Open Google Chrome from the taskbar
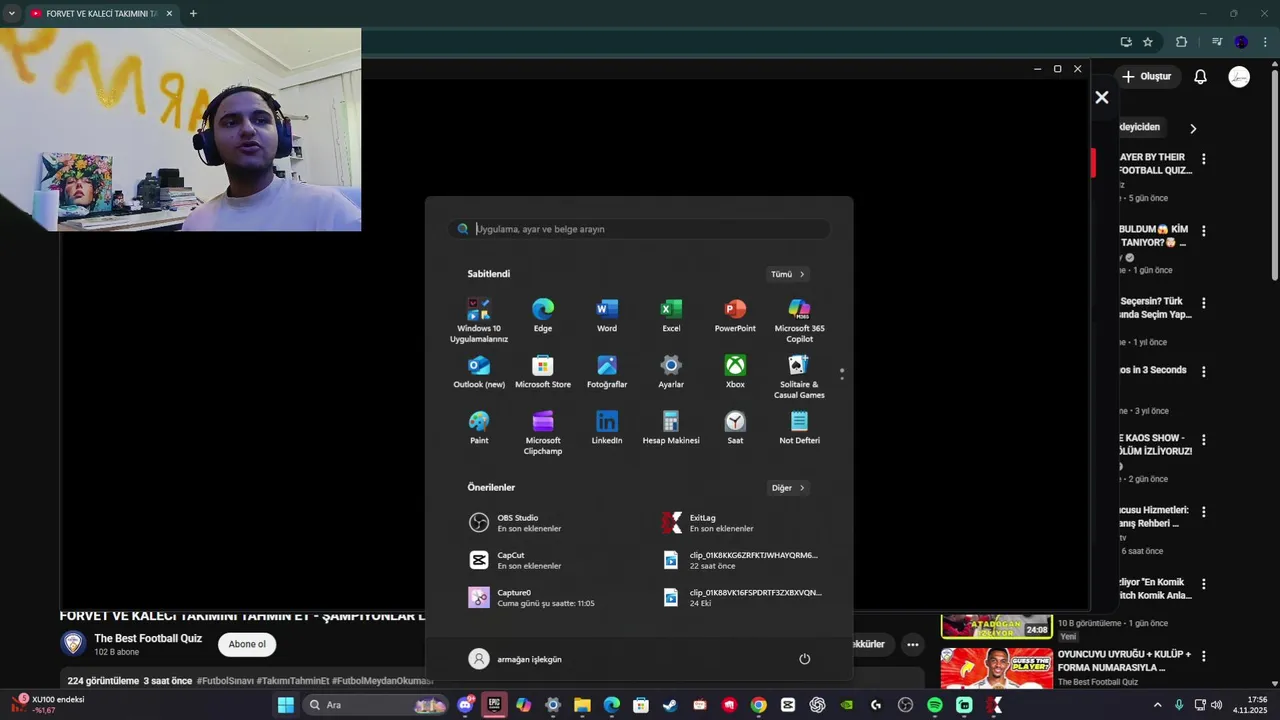The height and width of the screenshot is (720, 1280). coord(759,705)
